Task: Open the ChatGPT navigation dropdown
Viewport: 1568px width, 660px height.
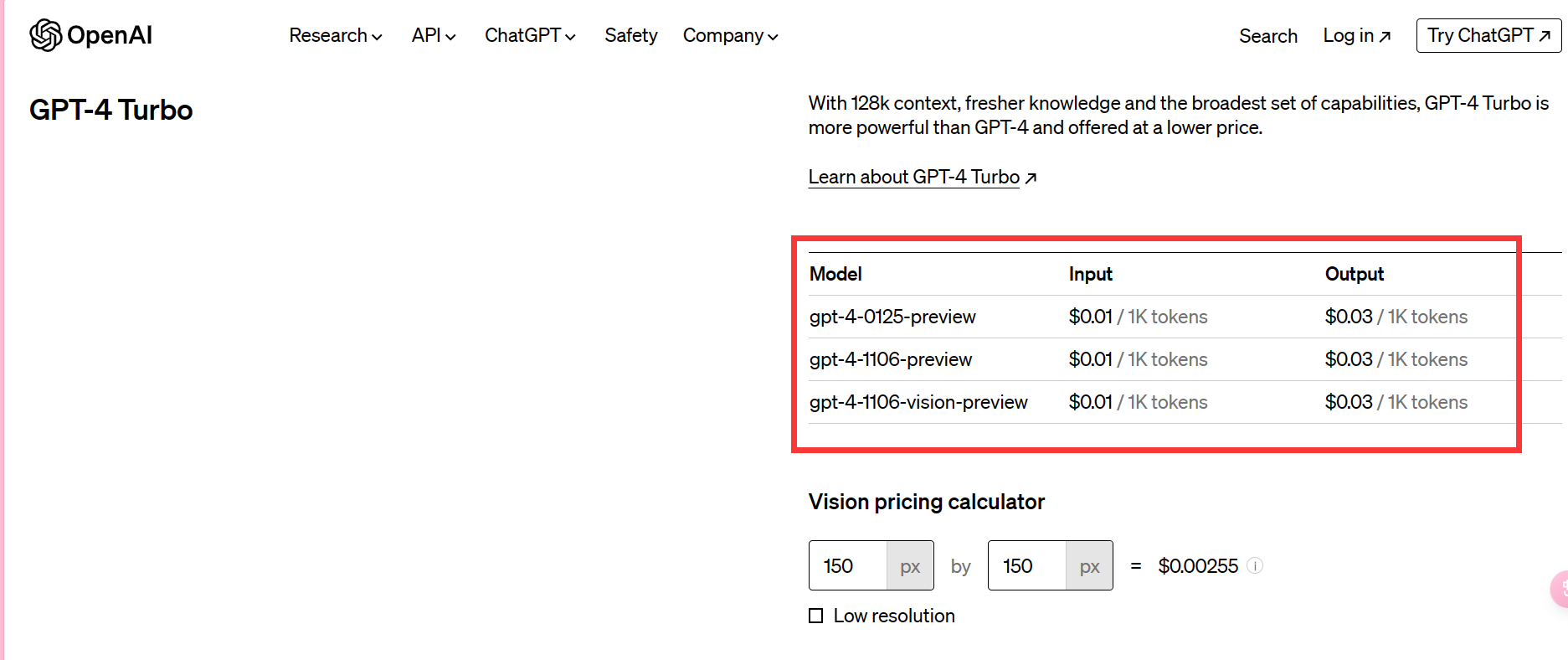Action: [530, 35]
